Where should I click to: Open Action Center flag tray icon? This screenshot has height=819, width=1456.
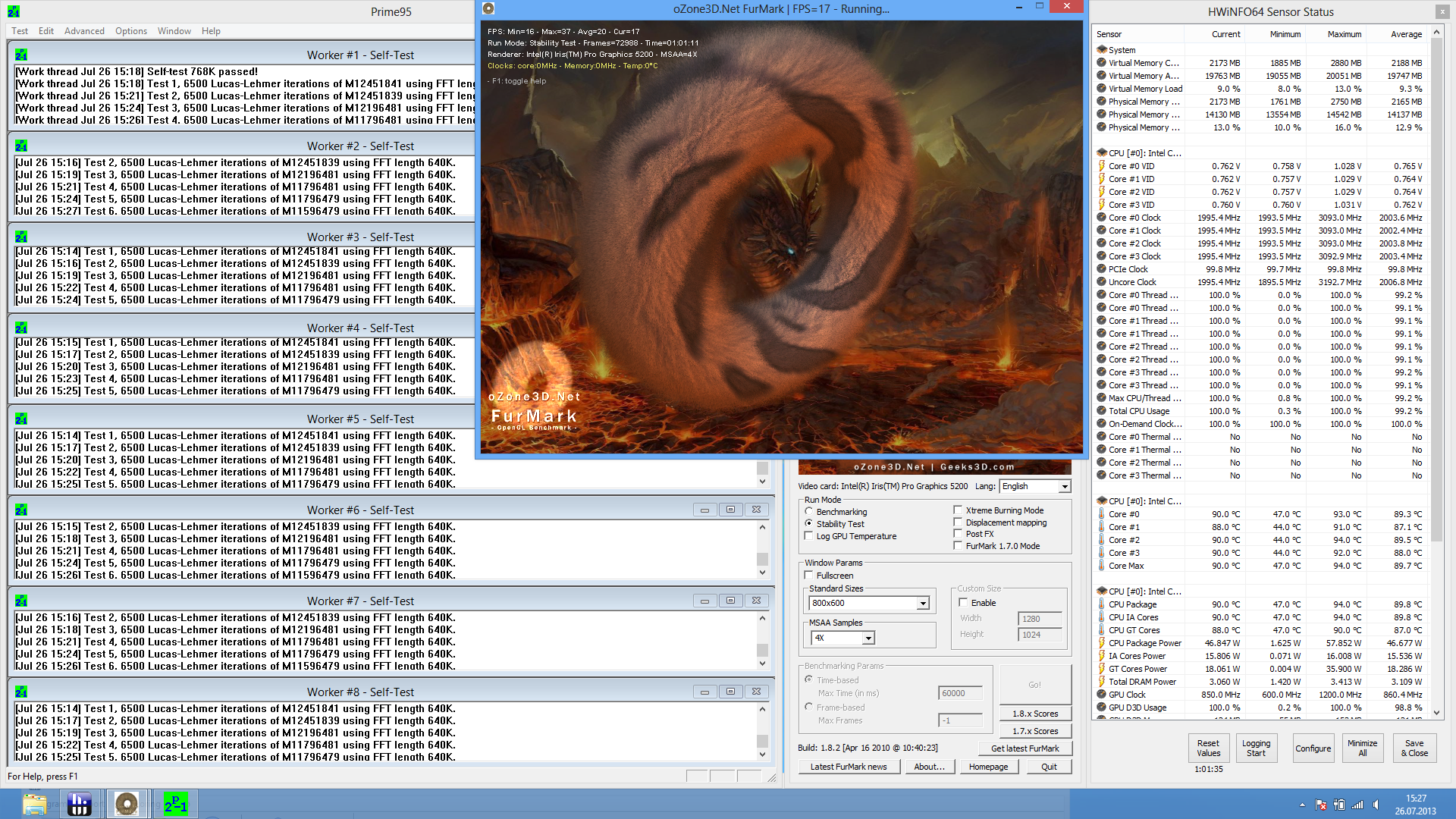pos(1320,805)
